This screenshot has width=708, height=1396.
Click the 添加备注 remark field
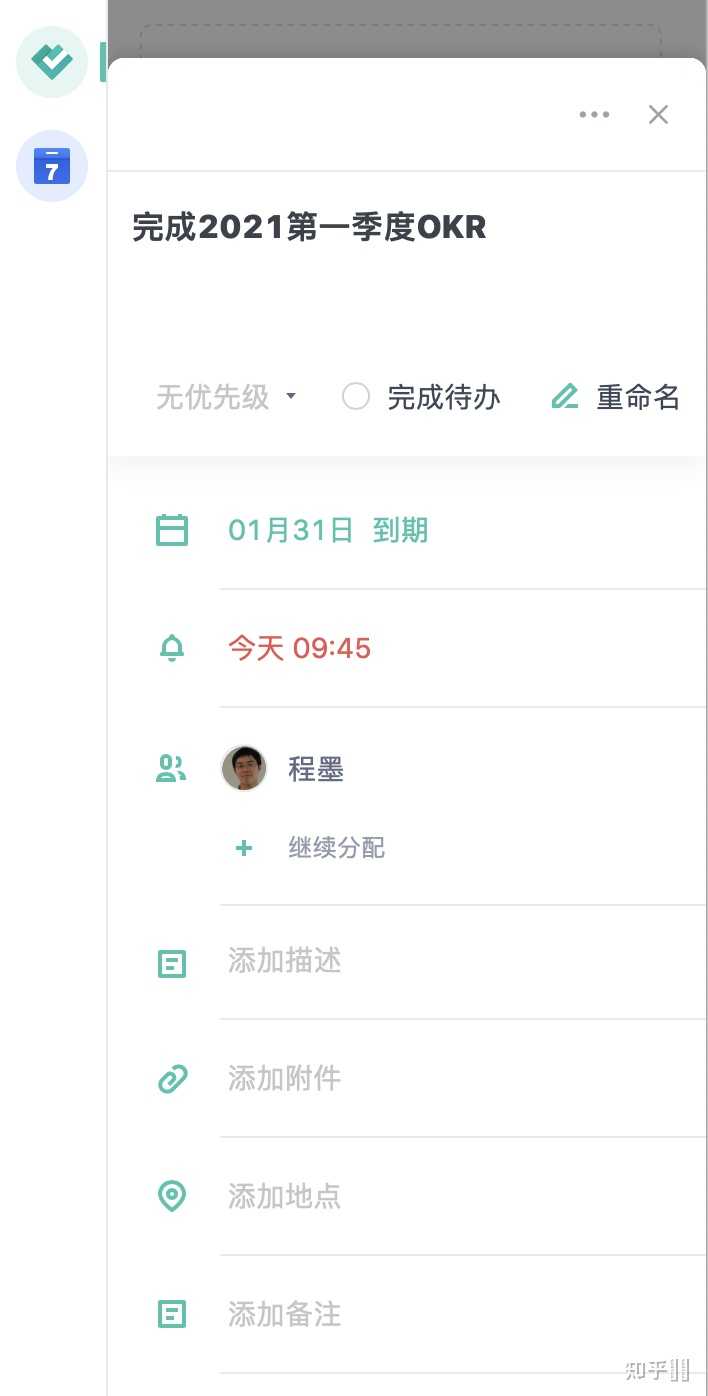click(285, 1314)
